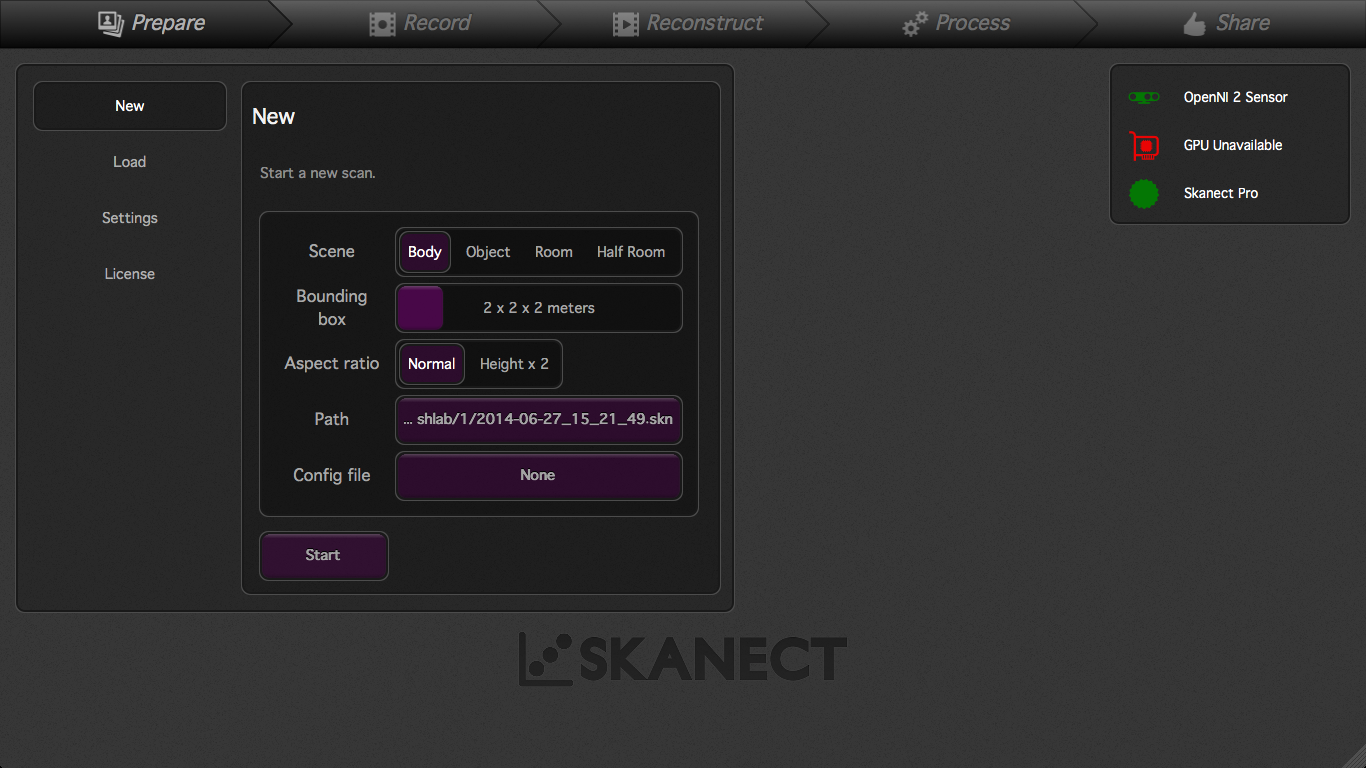Click the Aspect ratio label
This screenshot has width=1366, height=768.
(332, 364)
